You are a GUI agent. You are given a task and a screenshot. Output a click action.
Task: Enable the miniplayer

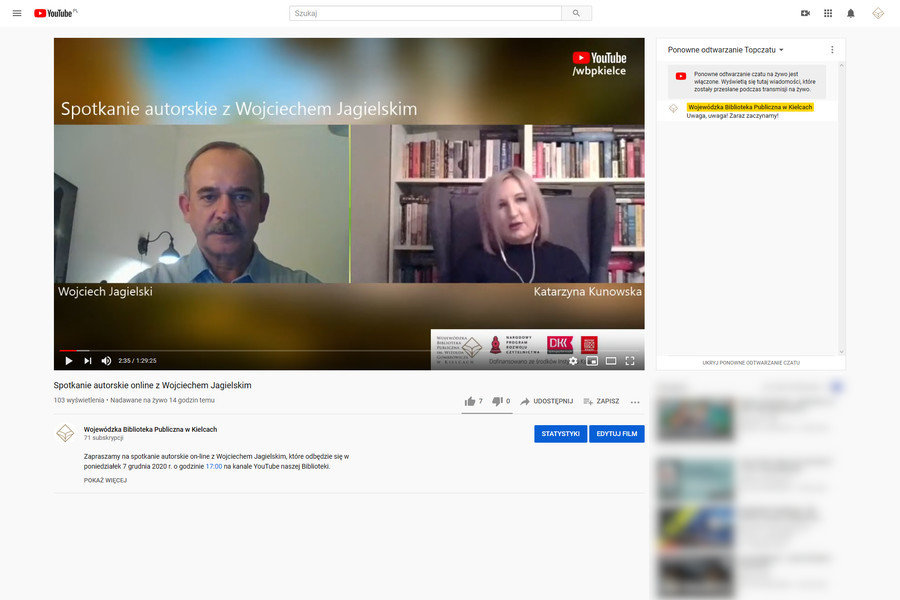[x=592, y=361]
